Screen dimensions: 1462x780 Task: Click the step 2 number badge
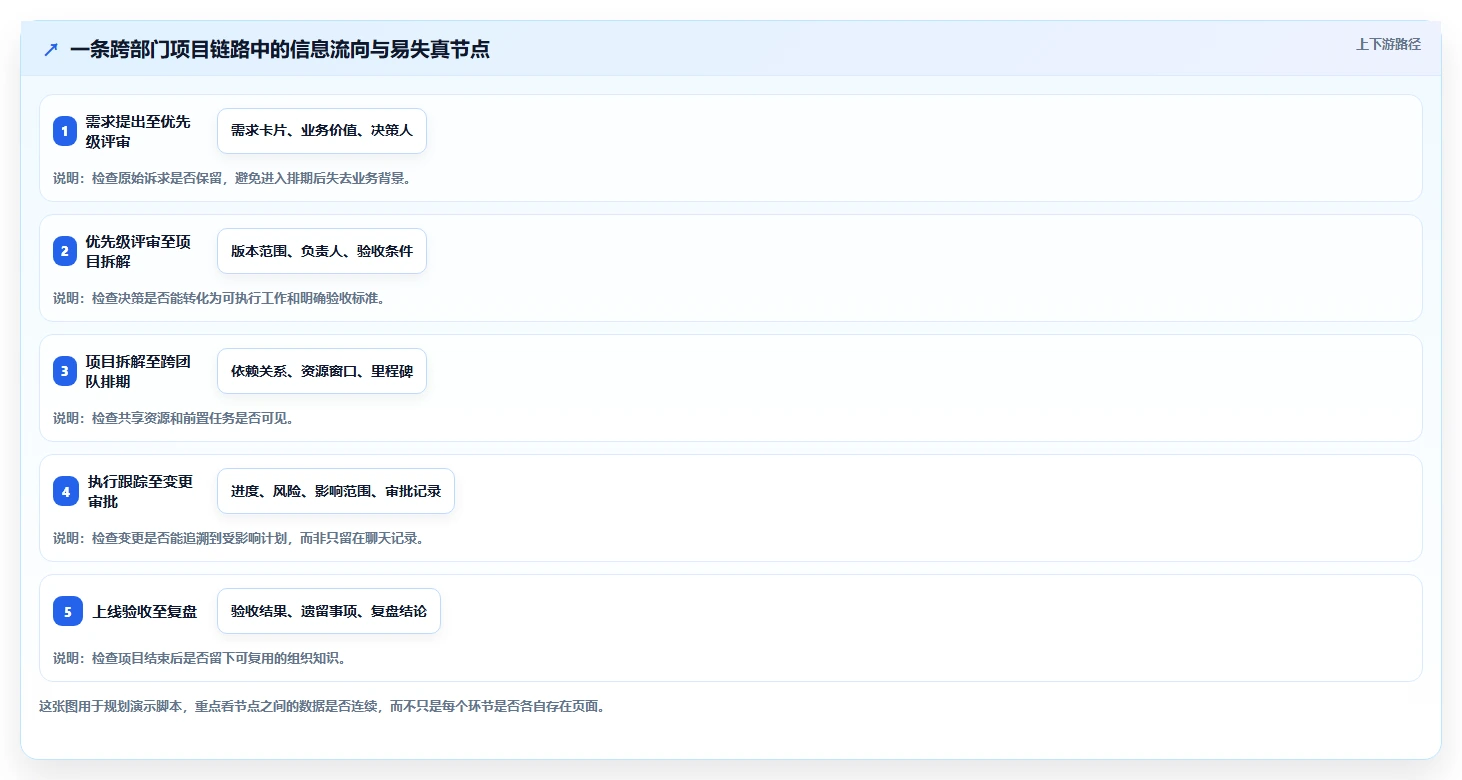tap(65, 251)
